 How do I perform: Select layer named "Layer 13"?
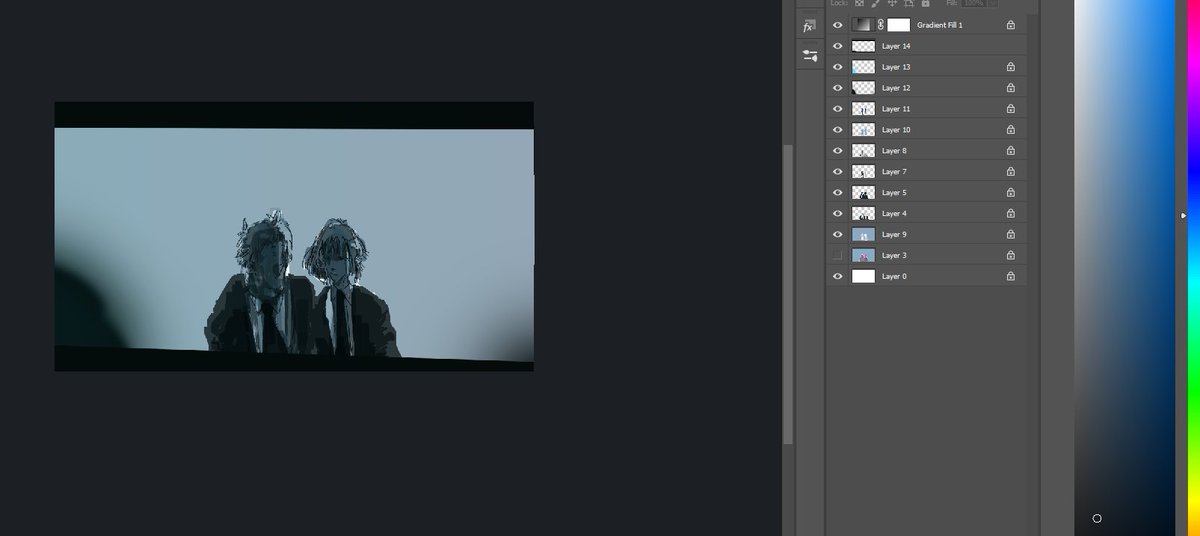tap(896, 67)
